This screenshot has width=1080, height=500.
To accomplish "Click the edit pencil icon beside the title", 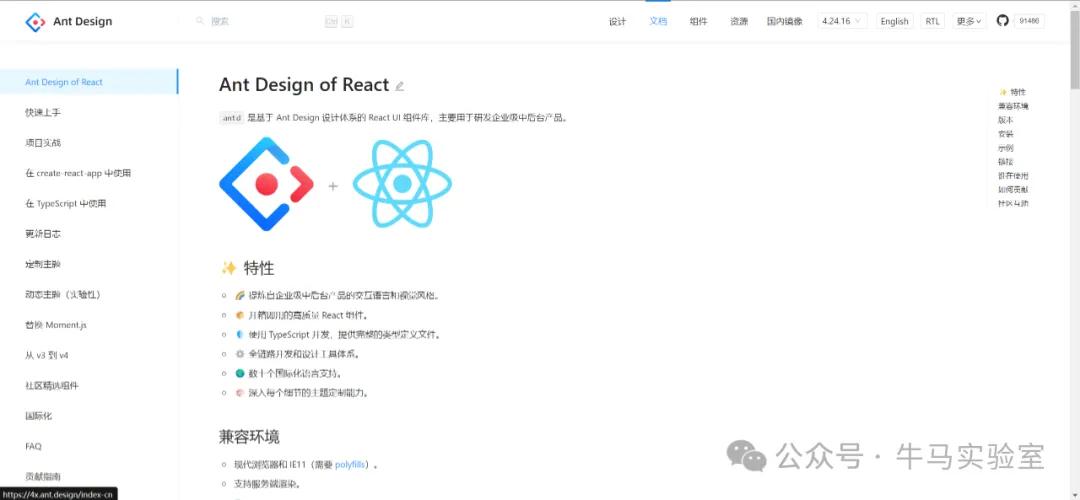I will (399, 86).
